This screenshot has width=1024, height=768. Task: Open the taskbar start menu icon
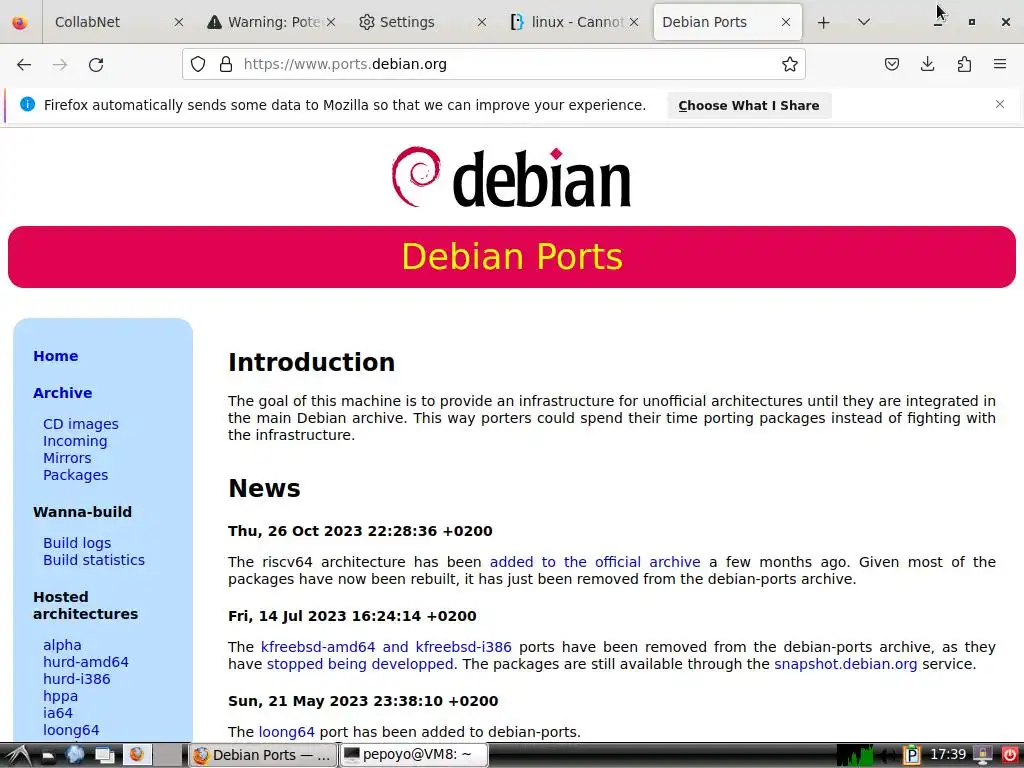coord(18,755)
